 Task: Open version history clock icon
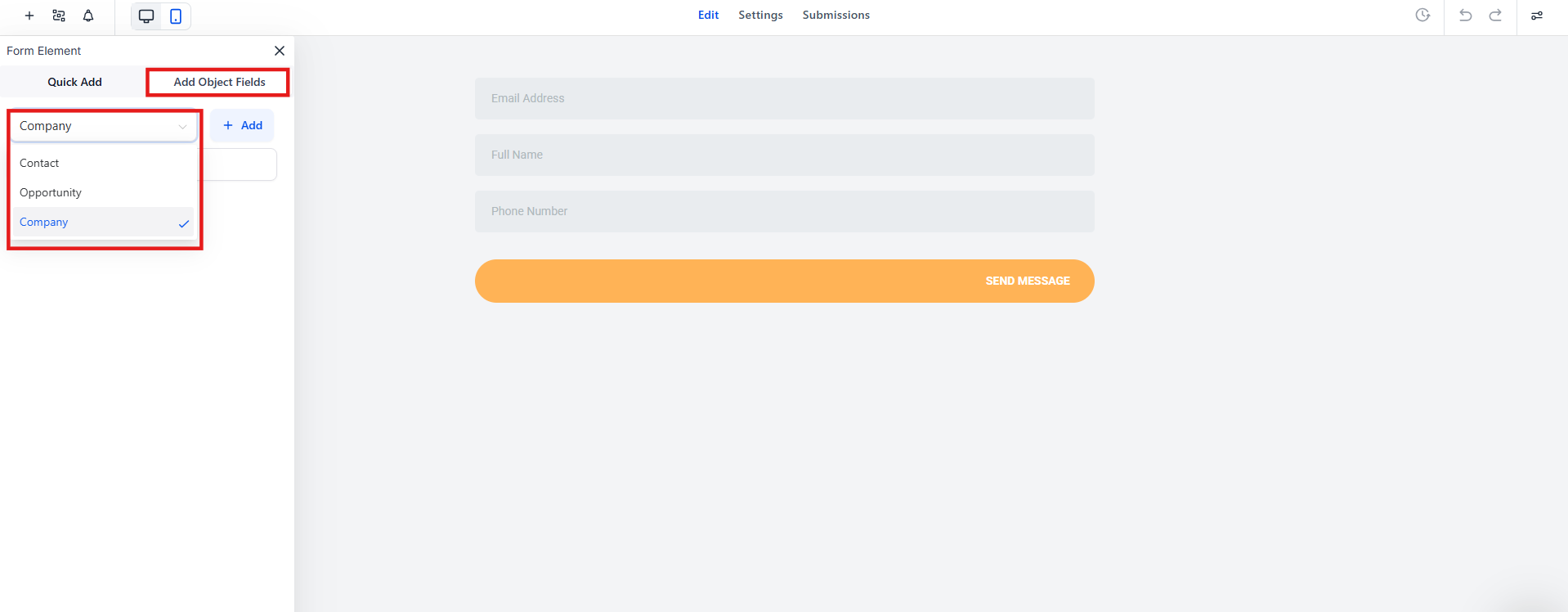[x=1422, y=16]
